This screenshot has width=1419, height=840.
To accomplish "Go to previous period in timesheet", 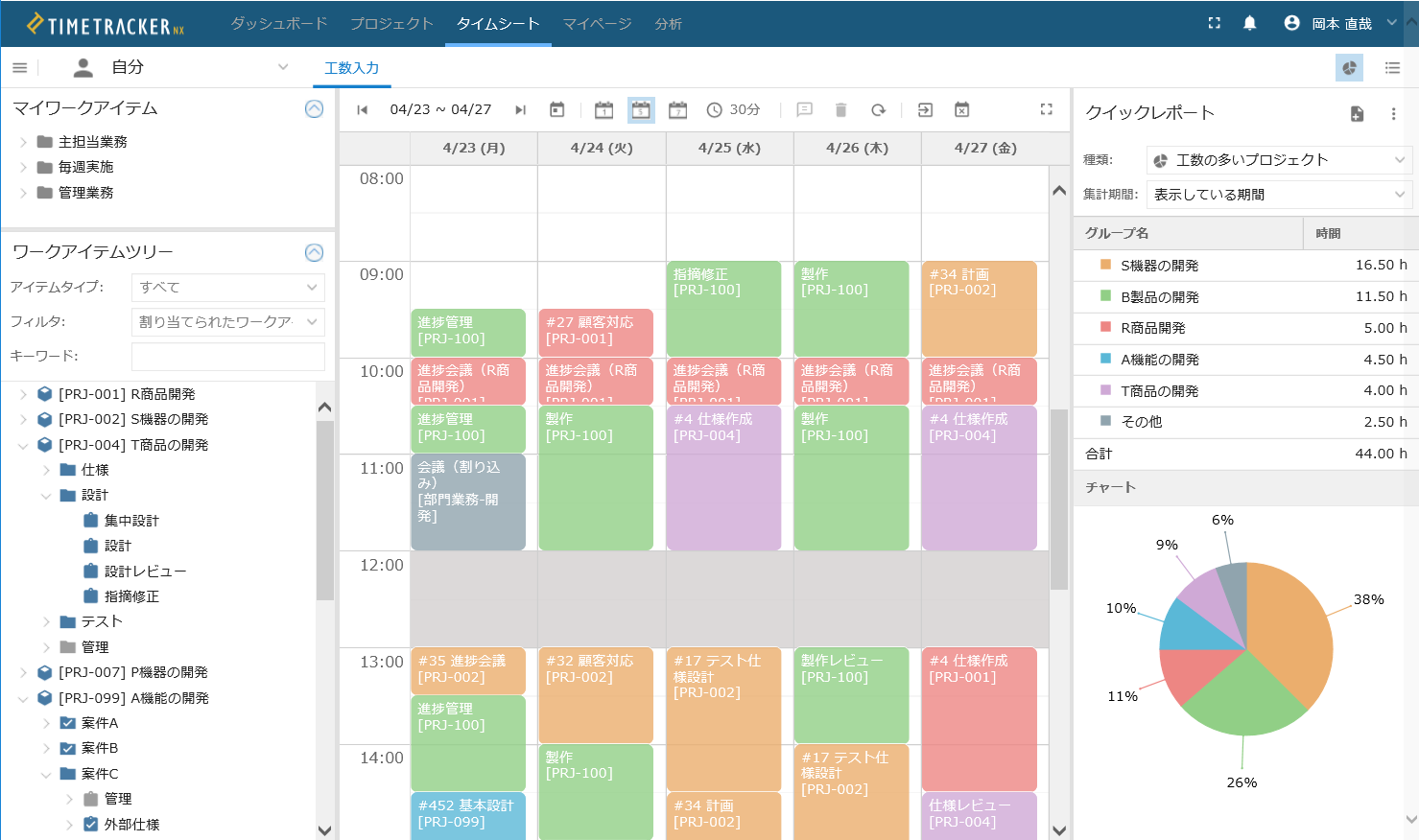I will [x=362, y=110].
